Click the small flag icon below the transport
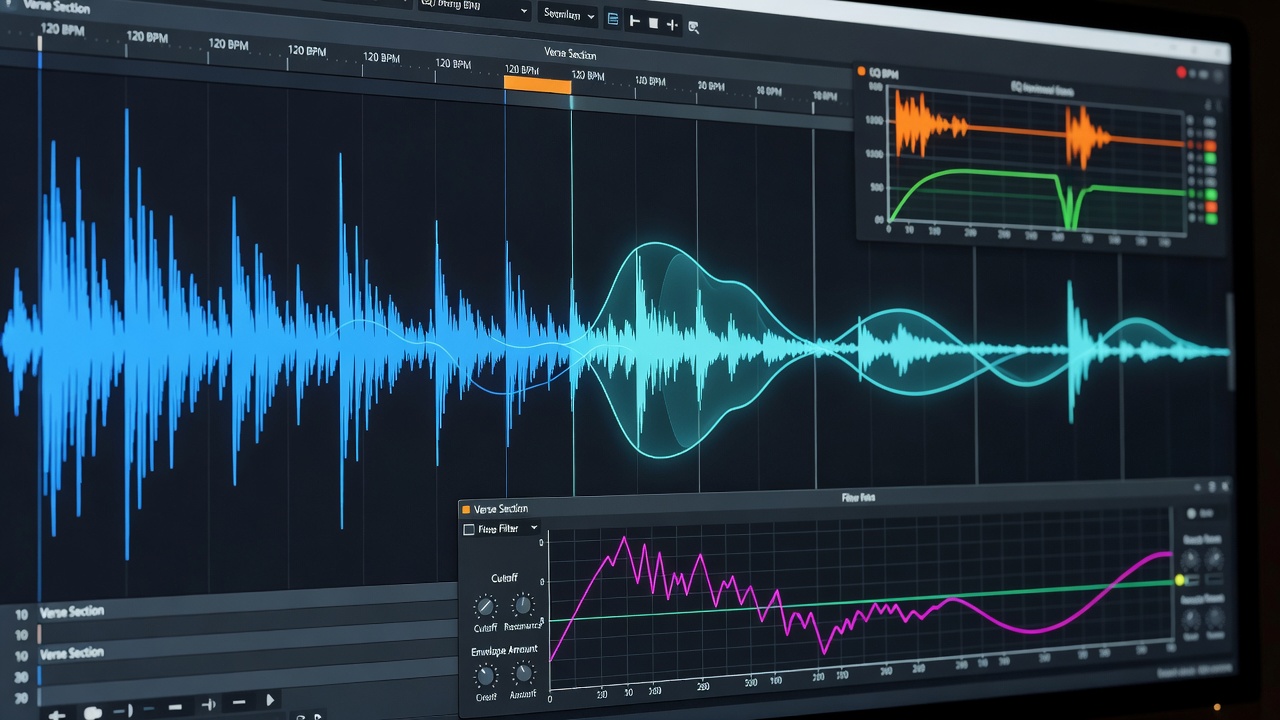The height and width of the screenshot is (720, 1280). click(319, 716)
